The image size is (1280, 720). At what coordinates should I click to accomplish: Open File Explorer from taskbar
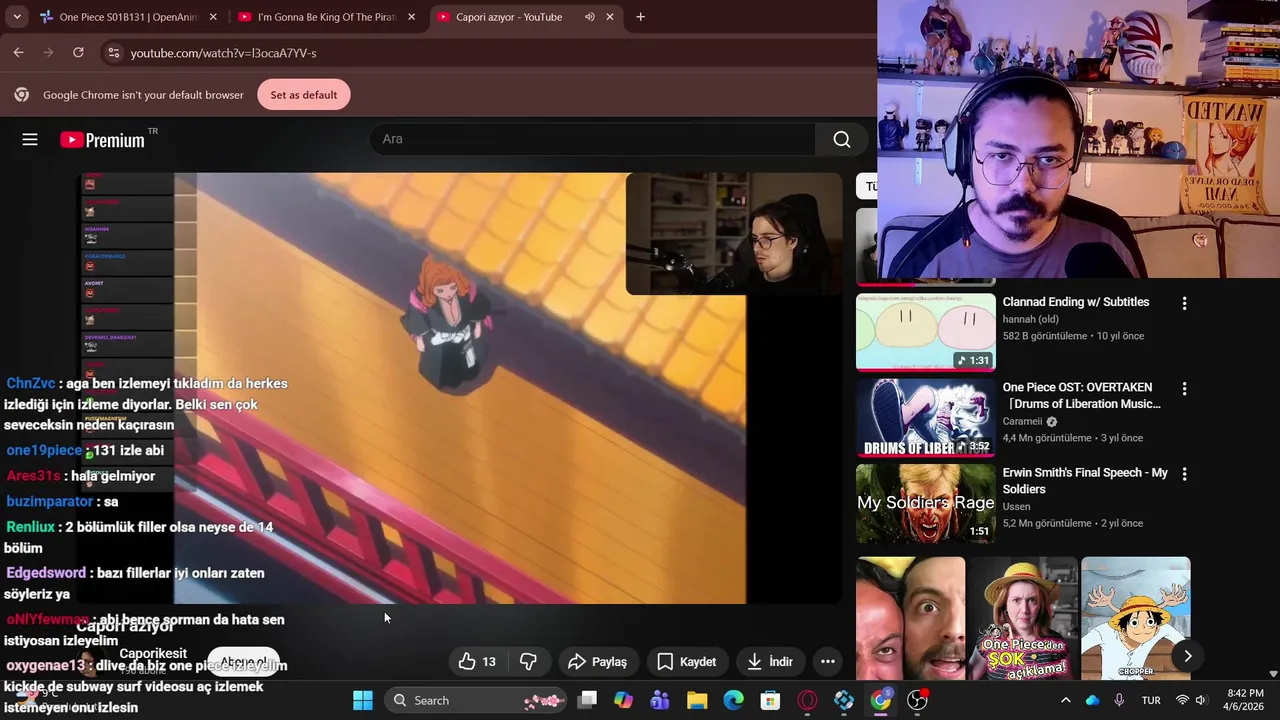(697, 700)
